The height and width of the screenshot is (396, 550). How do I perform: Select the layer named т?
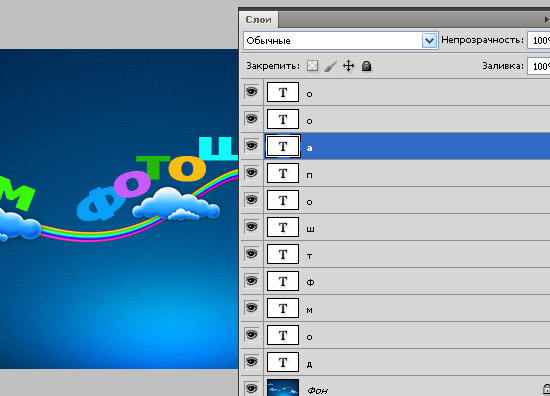(x=309, y=256)
